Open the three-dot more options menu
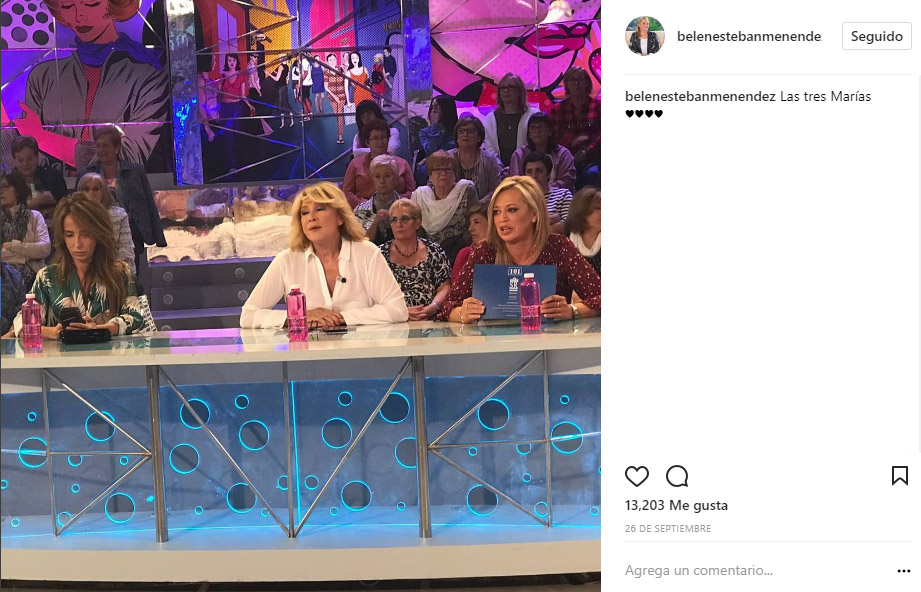Image resolution: width=921 pixels, height=592 pixels. click(903, 571)
